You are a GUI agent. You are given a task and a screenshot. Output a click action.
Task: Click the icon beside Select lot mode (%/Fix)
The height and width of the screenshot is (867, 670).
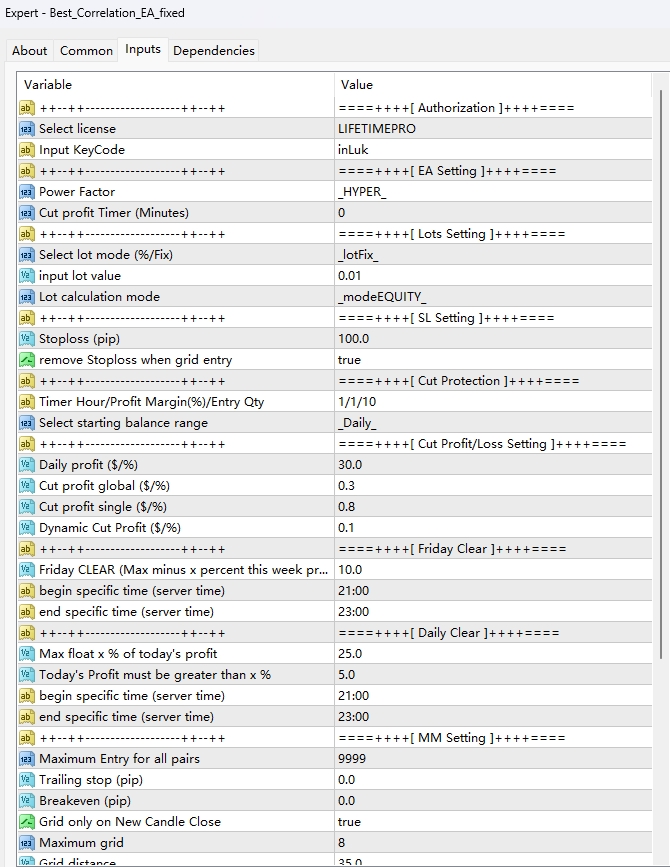click(27, 255)
